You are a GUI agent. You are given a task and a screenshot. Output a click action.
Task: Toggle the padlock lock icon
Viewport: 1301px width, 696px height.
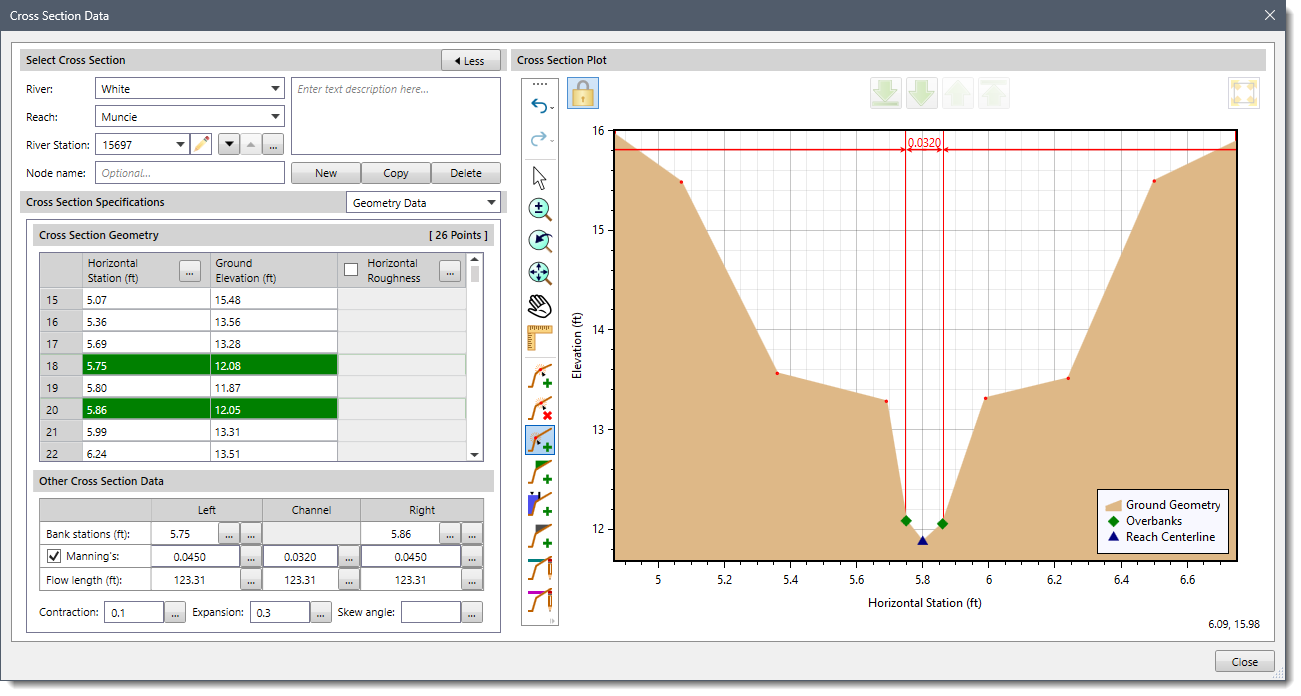pos(583,94)
